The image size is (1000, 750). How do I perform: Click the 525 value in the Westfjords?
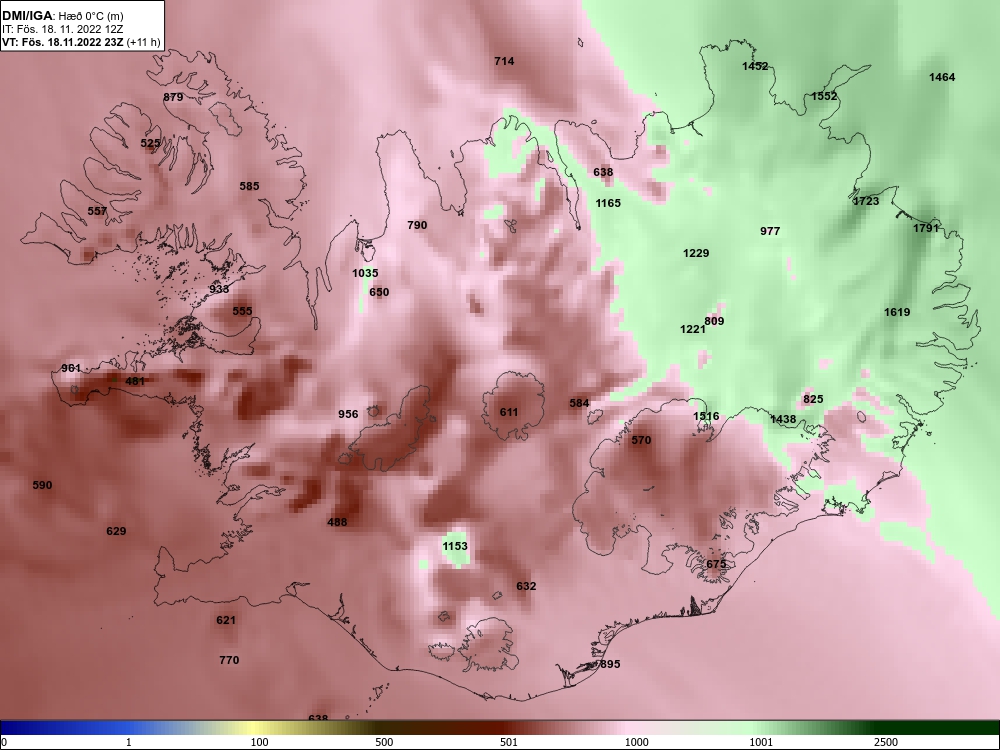pos(151,143)
